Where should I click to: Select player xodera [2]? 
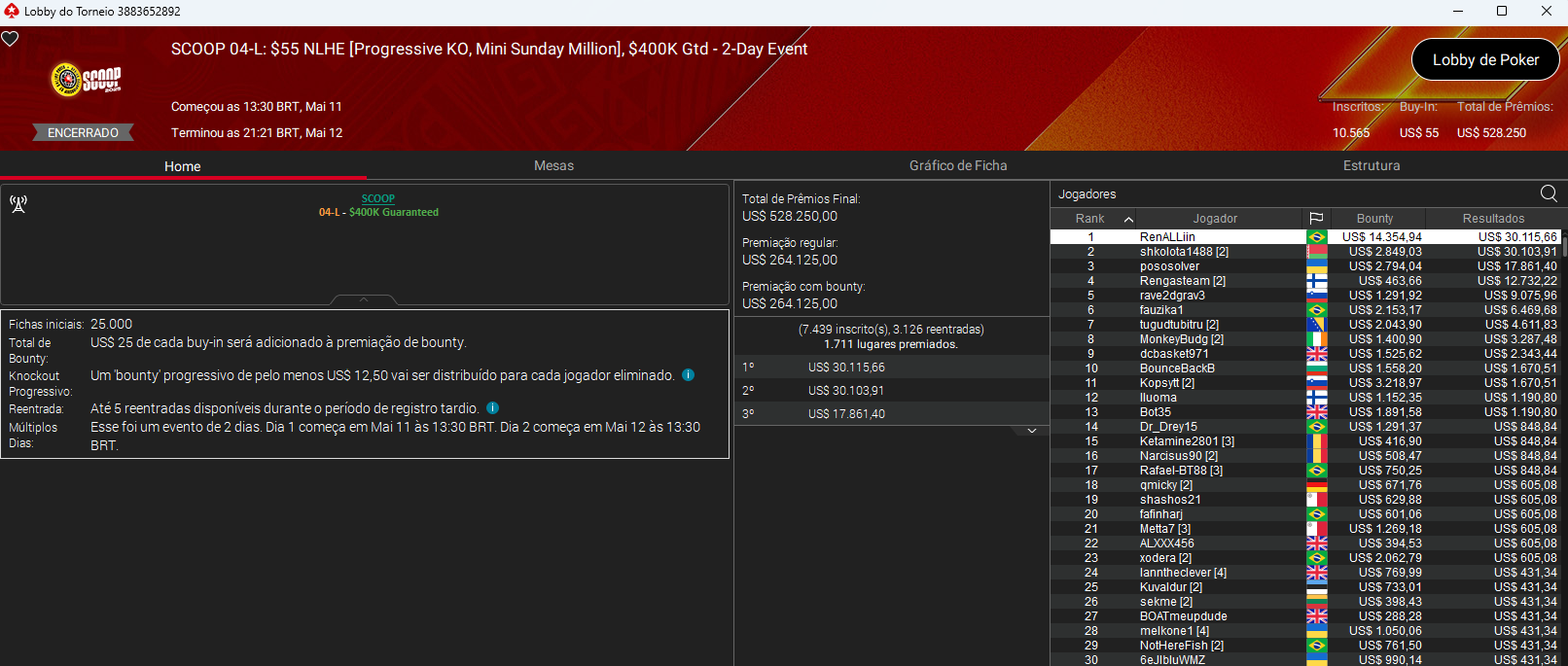pyautogui.click(x=1306, y=558)
